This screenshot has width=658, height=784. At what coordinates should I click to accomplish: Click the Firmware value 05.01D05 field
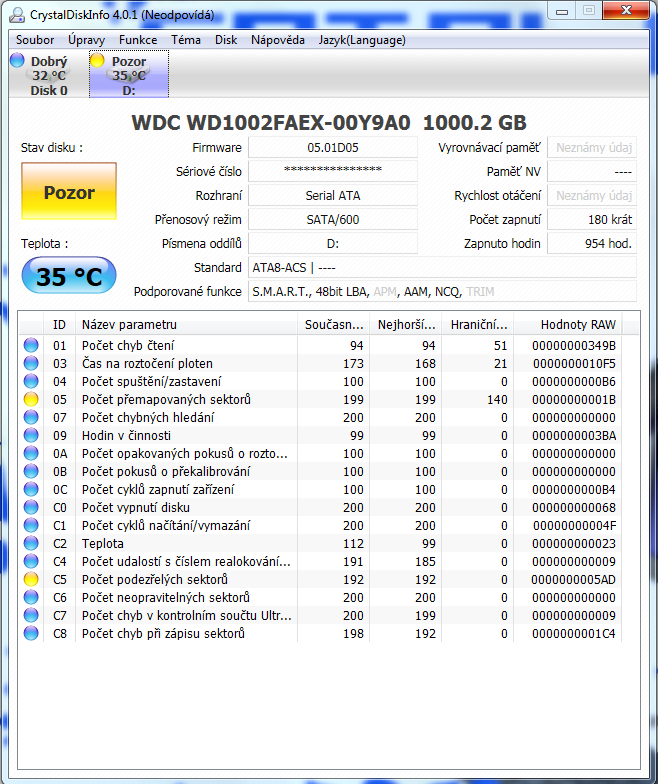pos(333,148)
